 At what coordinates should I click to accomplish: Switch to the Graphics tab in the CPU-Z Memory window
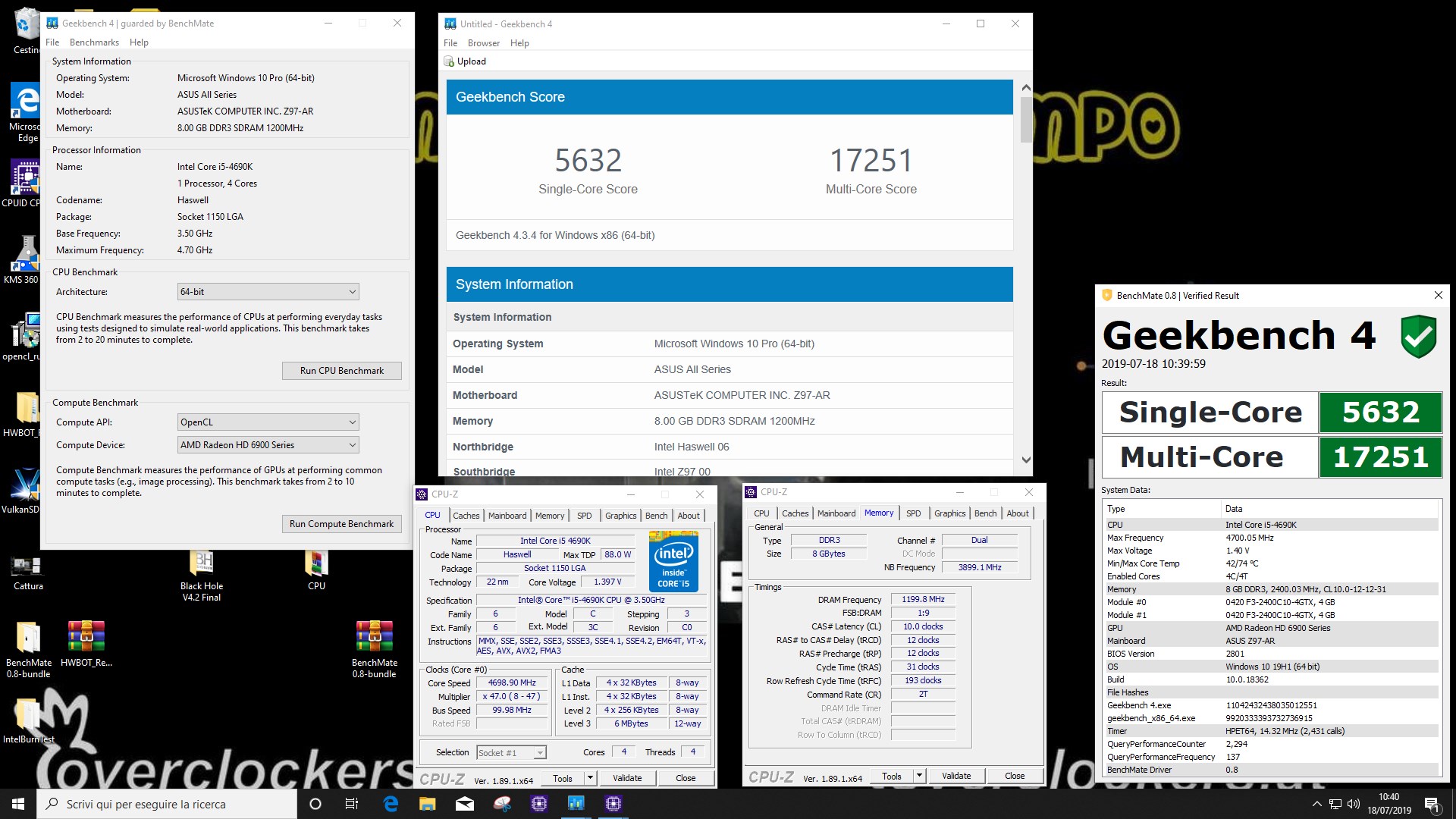[950, 513]
